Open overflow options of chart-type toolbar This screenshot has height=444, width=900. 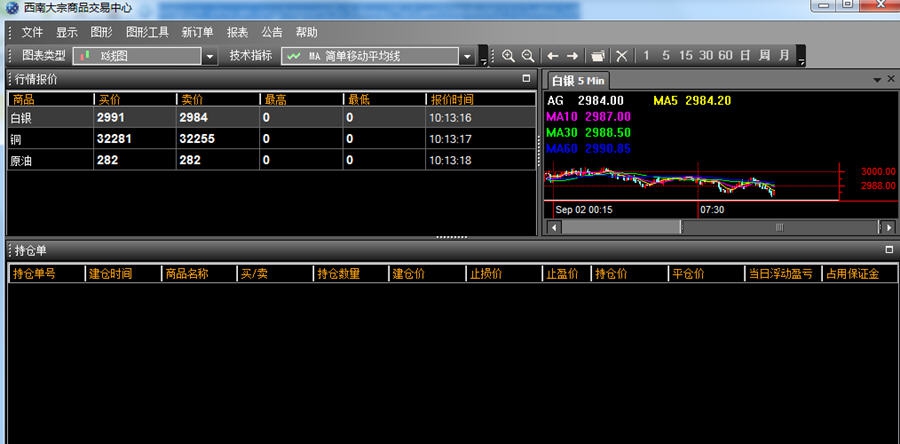(483, 56)
